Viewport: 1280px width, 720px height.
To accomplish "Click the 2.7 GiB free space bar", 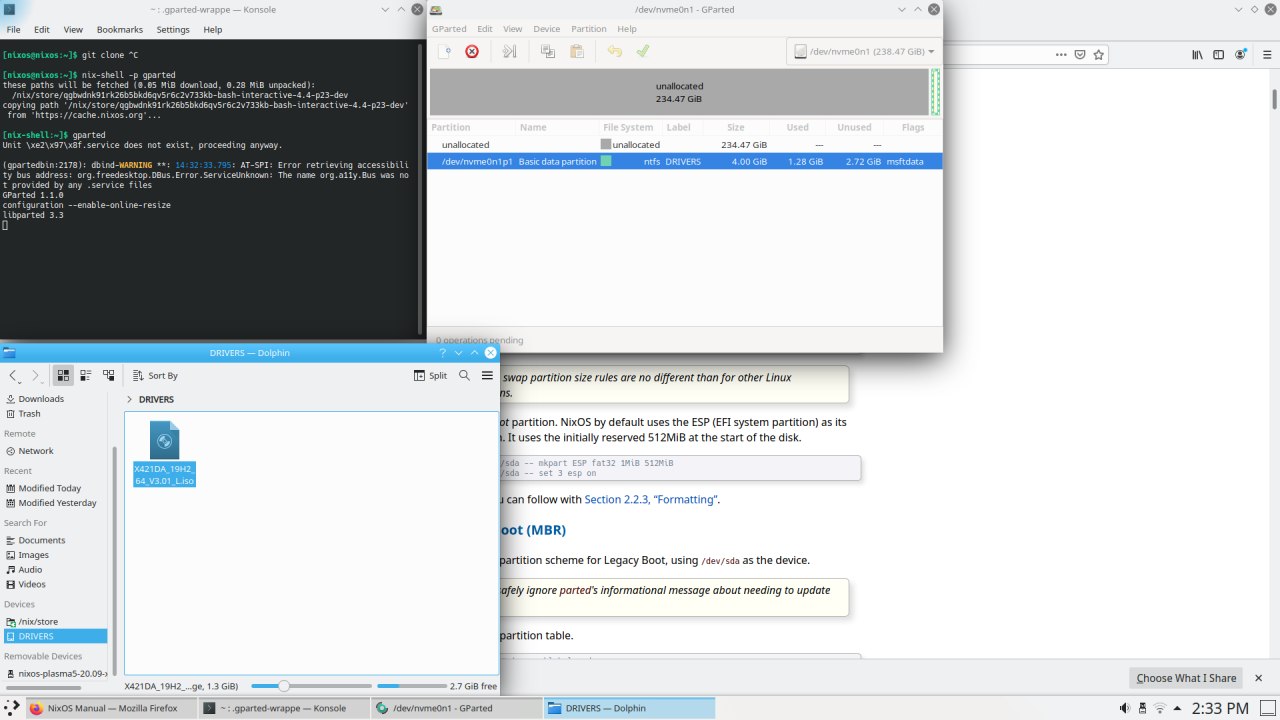I will [412, 686].
